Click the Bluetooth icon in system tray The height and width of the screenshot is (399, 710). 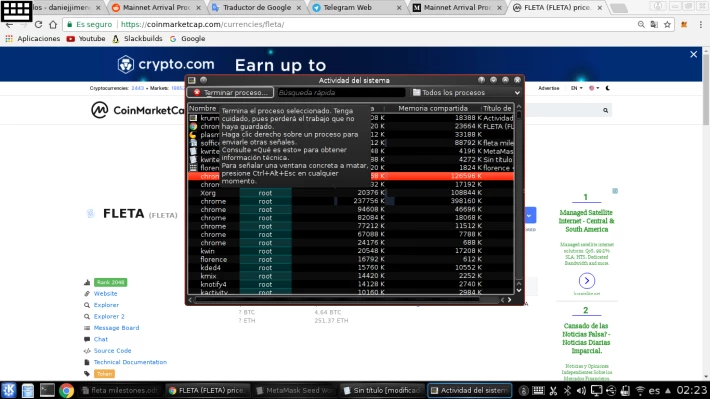567,390
